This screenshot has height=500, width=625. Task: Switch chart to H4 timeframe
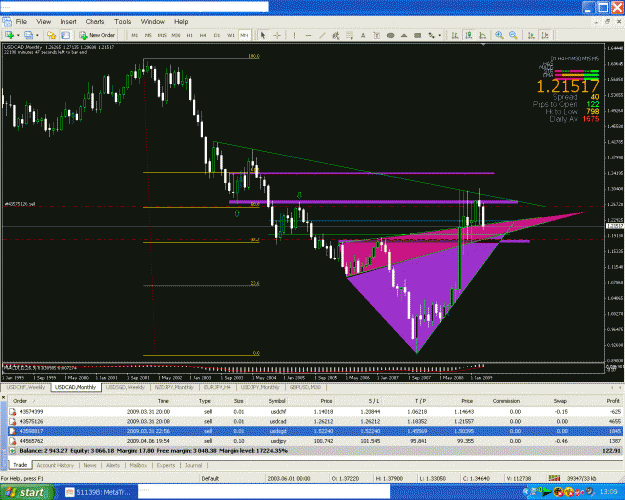[x=203, y=35]
